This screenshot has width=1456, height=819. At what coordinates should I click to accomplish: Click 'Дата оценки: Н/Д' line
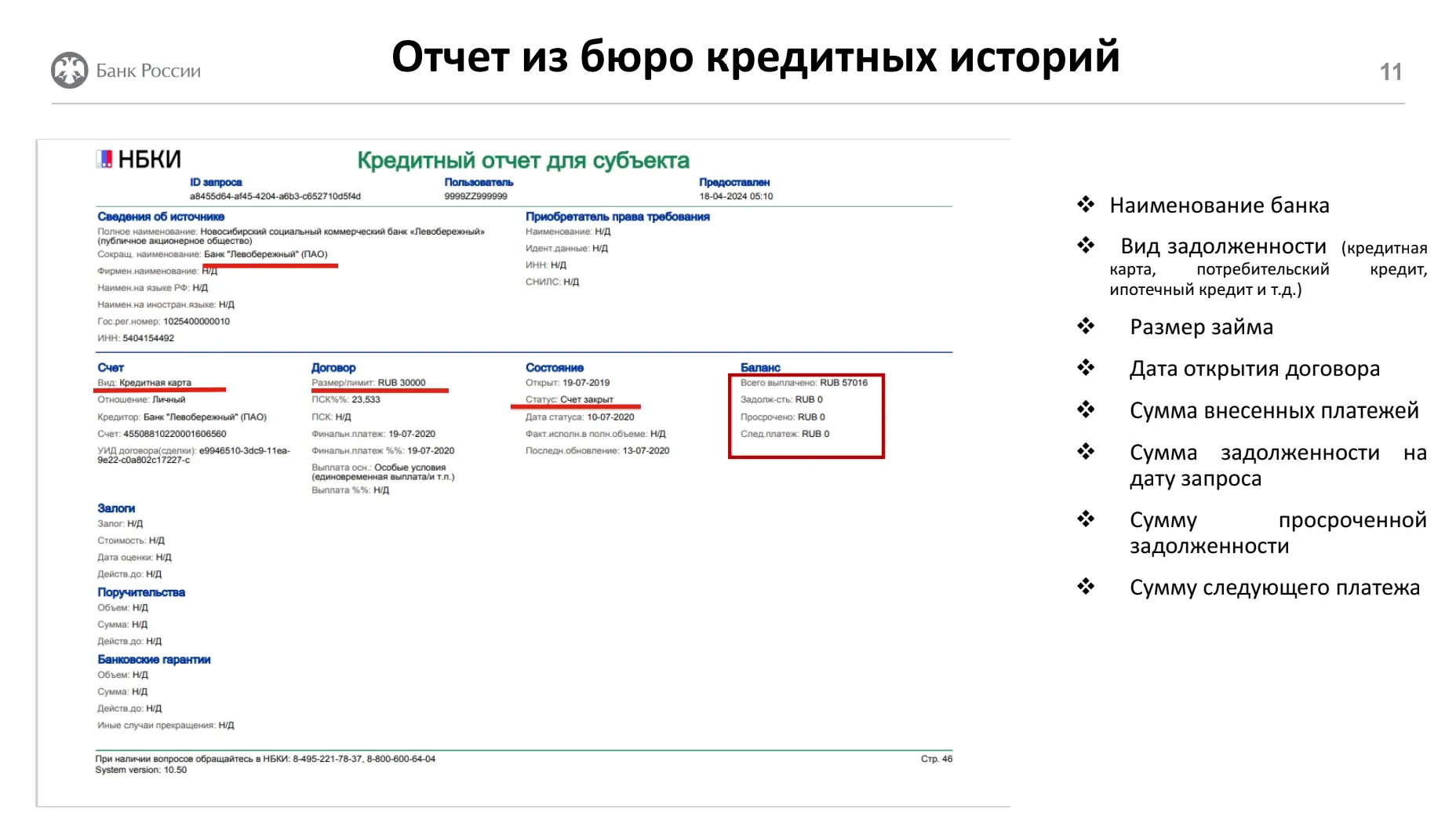[134, 558]
